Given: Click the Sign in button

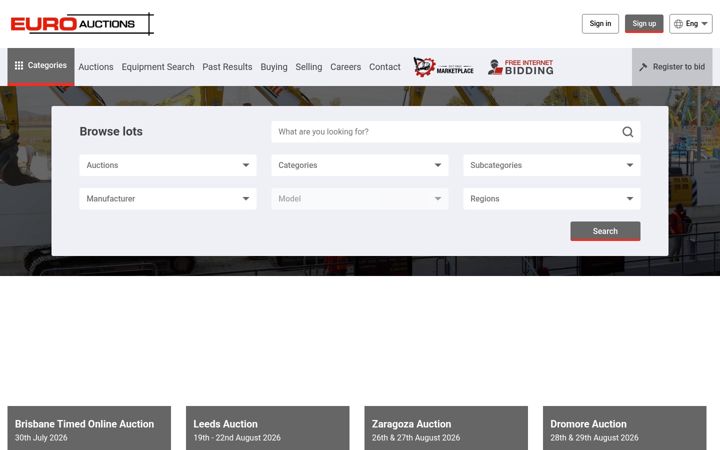Looking at the screenshot, I should point(600,24).
